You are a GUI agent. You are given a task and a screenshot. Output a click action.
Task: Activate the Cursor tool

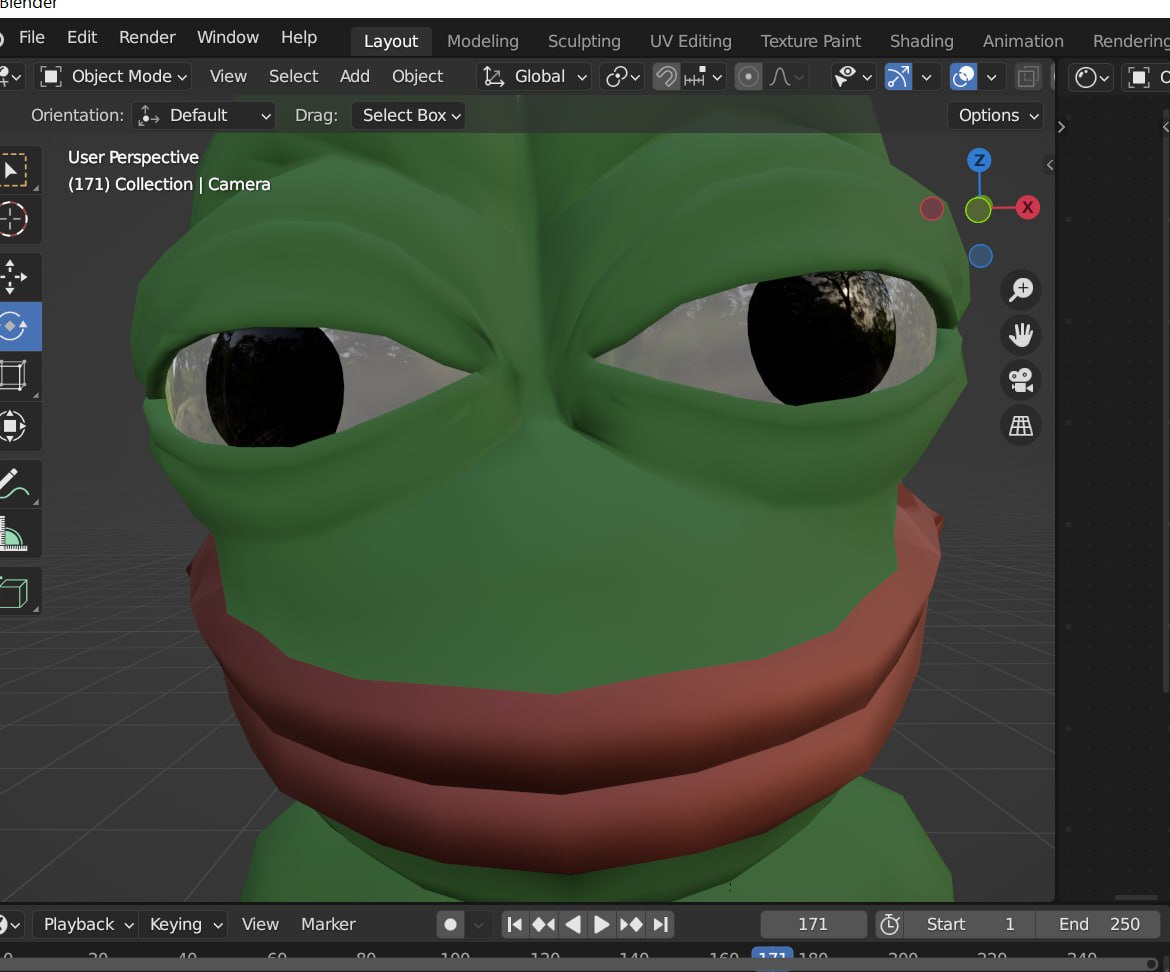pos(13,219)
